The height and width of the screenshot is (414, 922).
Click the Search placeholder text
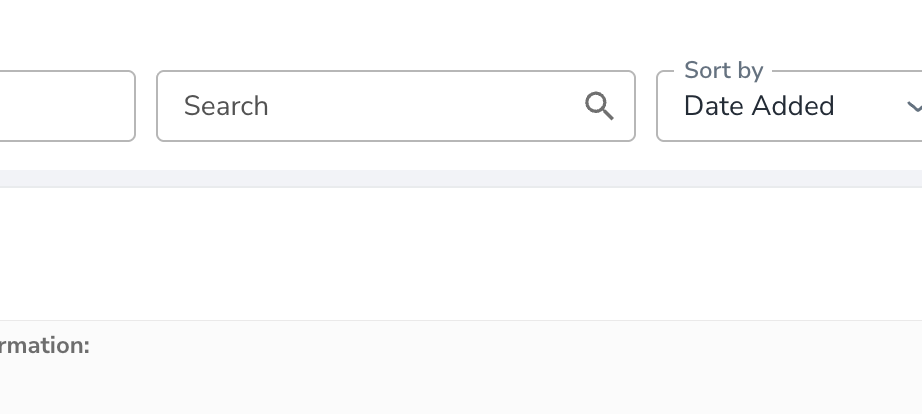pos(226,106)
